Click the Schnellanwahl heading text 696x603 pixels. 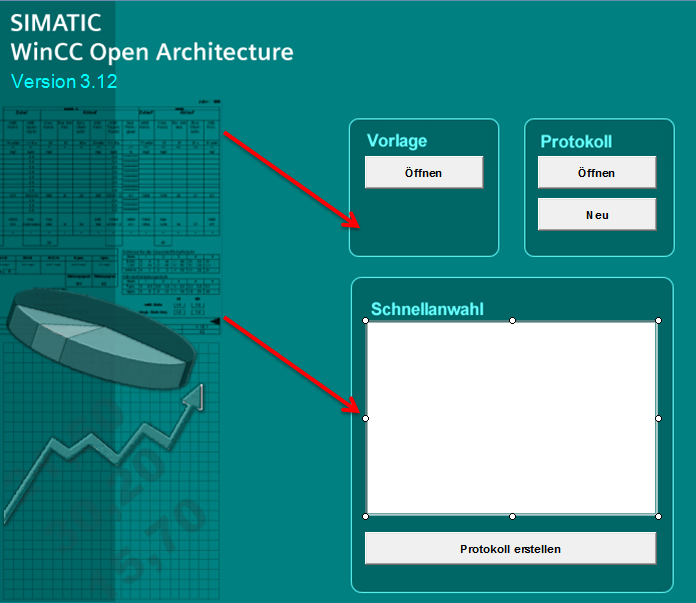click(x=427, y=309)
